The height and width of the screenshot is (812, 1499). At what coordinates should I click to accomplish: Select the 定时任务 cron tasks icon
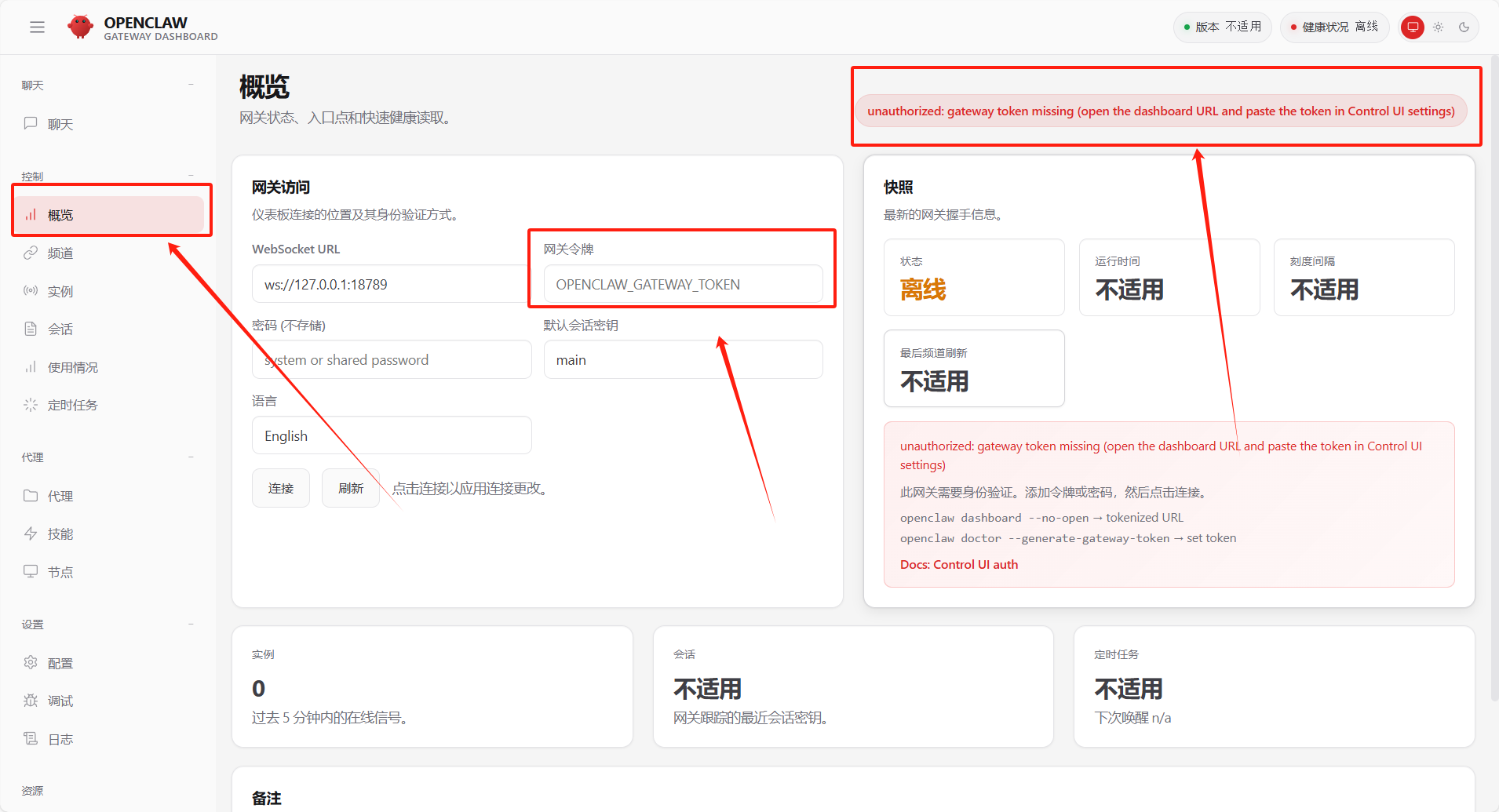(x=31, y=404)
